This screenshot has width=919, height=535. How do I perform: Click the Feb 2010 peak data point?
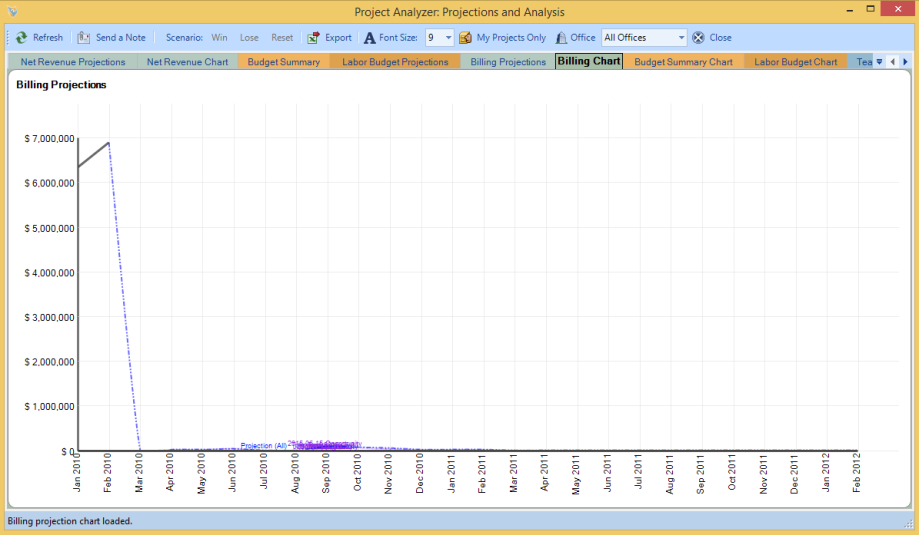click(108, 142)
